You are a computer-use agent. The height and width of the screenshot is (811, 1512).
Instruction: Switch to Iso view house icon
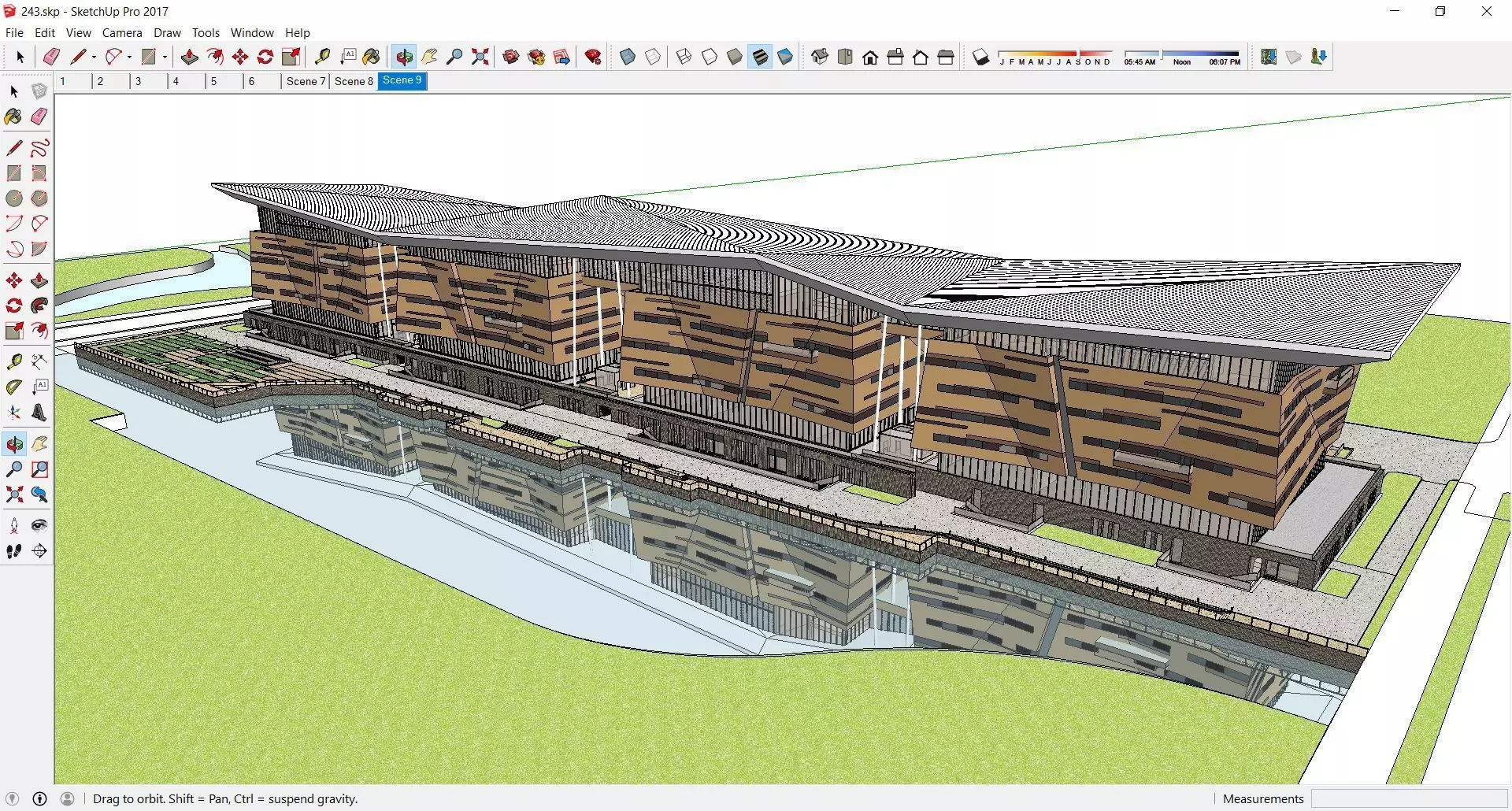pyautogui.click(x=820, y=57)
